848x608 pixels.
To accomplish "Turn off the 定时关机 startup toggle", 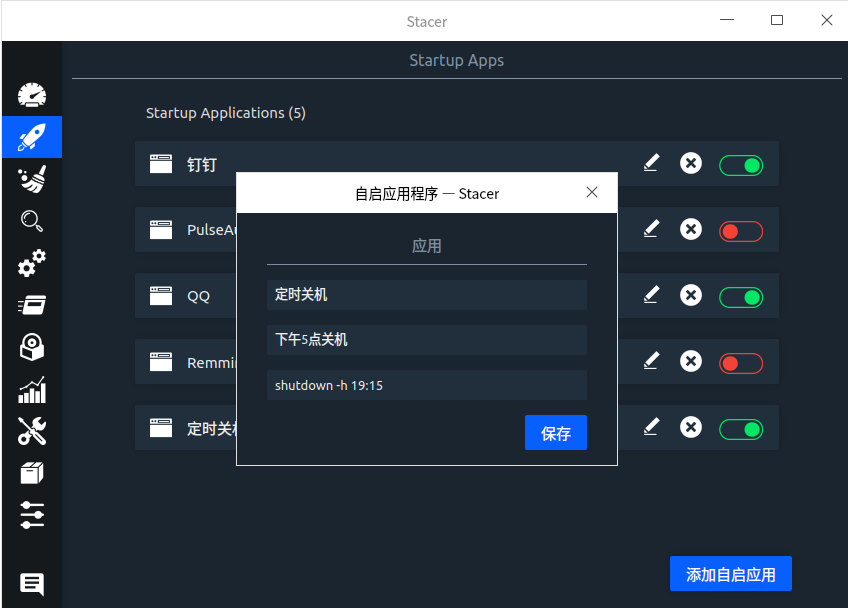I will [x=741, y=429].
